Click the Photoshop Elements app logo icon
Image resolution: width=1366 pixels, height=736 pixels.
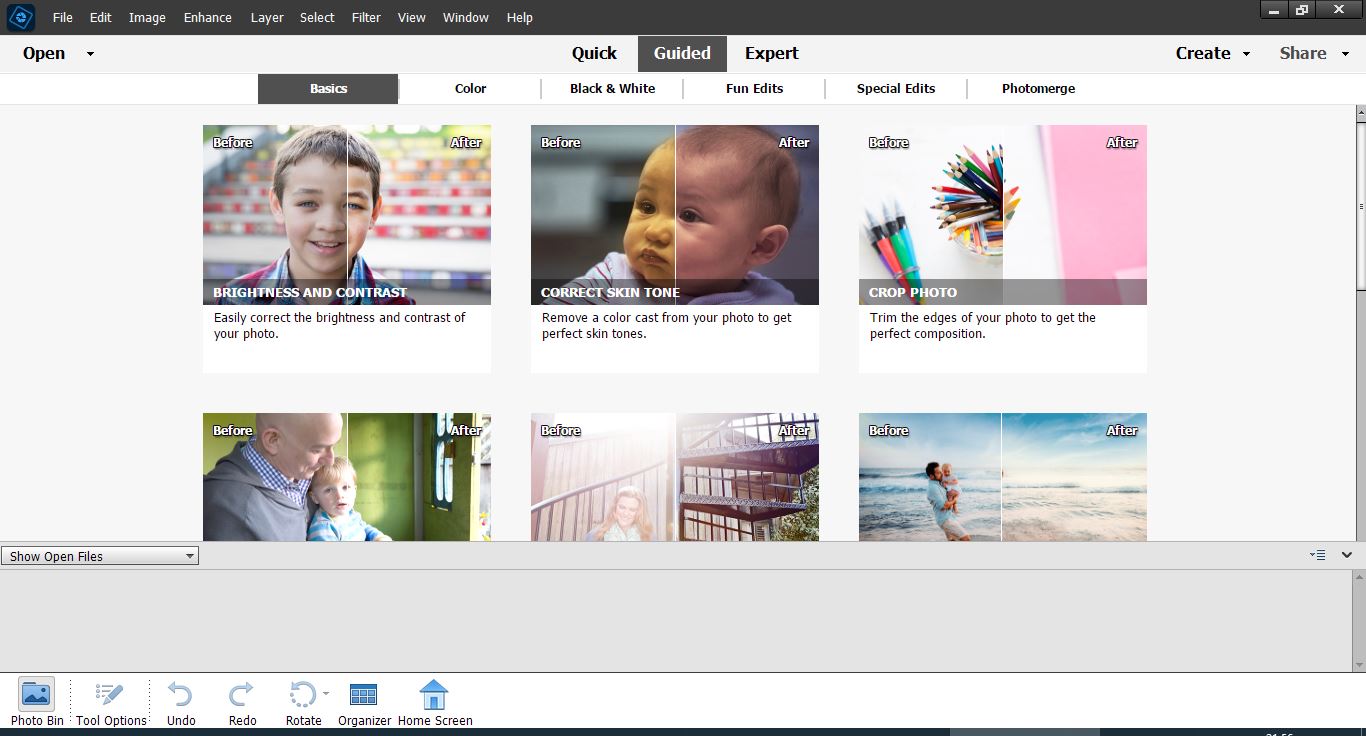click(20, 17)
